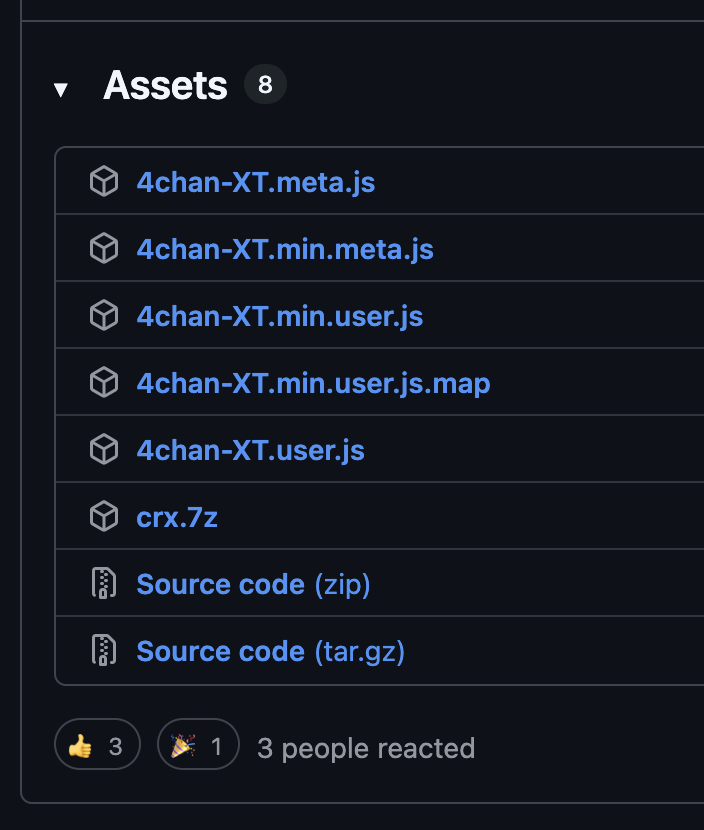The image size is (704, 830).
Task: Open 4chan-XT.min.user.js link
Action: pyautogui.click(x=280, y=316)
